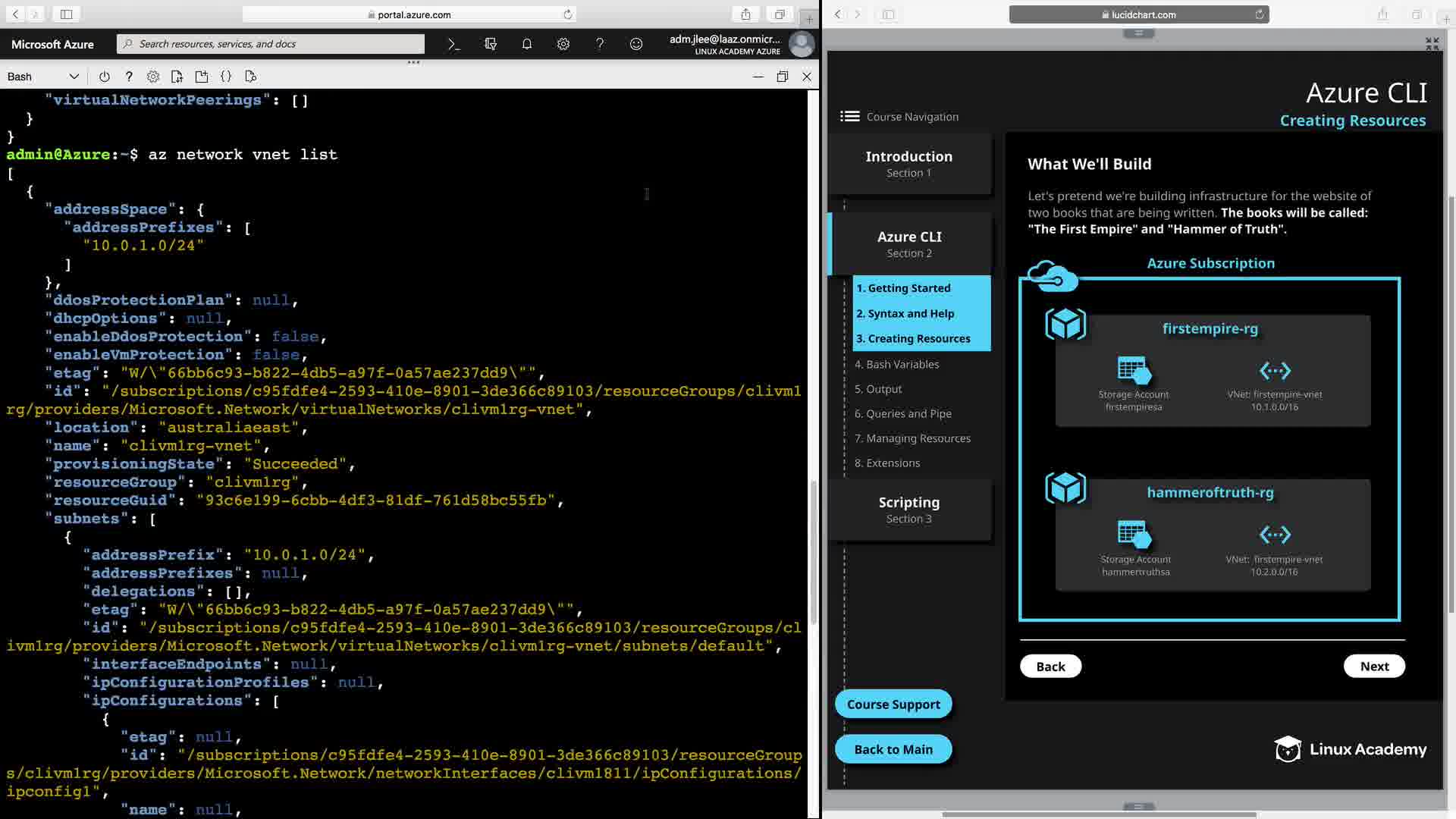The height and width of the screenshot is (819, 1456).
Task: Collapse the Azure CLI Section 2 panel
Action: (909, 243)
